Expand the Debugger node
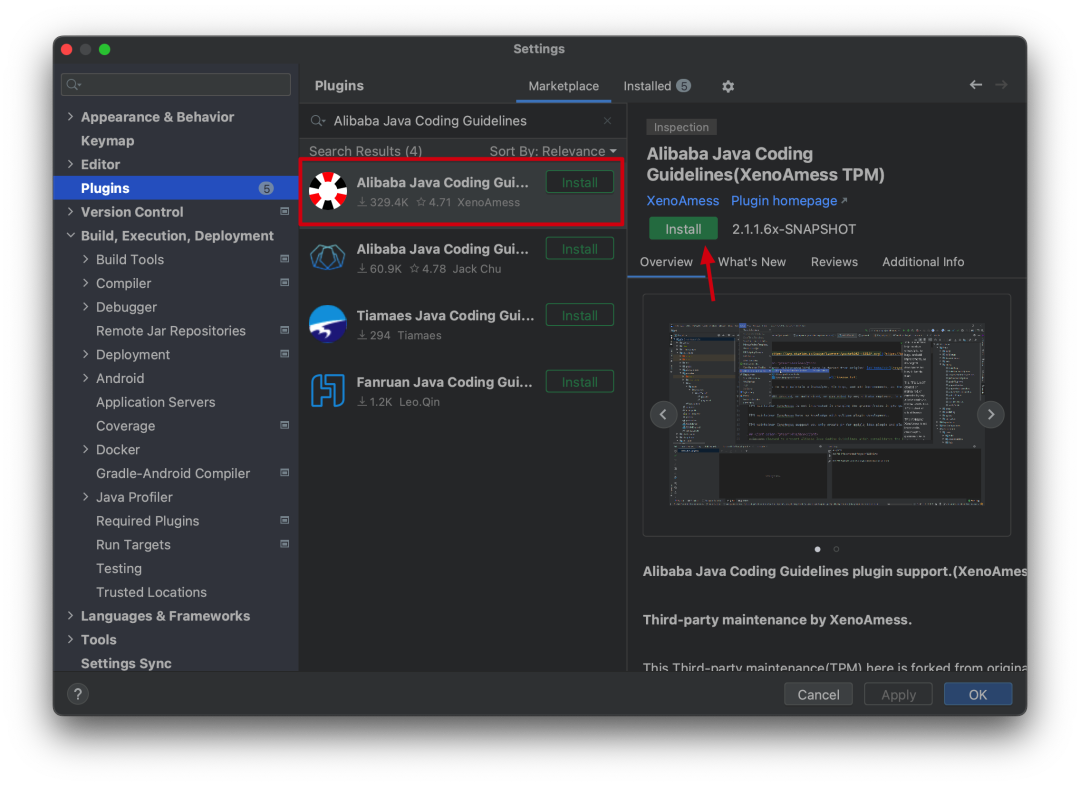1080x786 pixels. pyautogui.click(x=85, y=307)
